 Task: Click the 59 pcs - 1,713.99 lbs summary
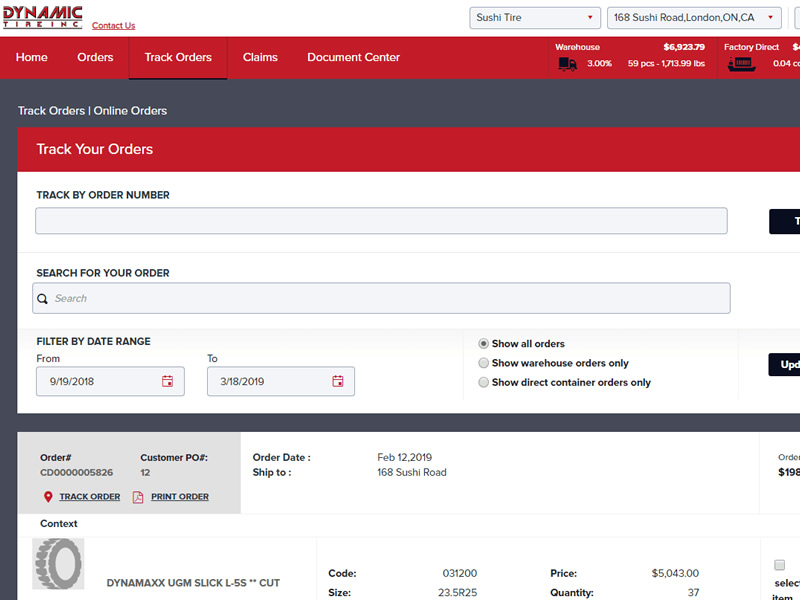click(666, 63)
